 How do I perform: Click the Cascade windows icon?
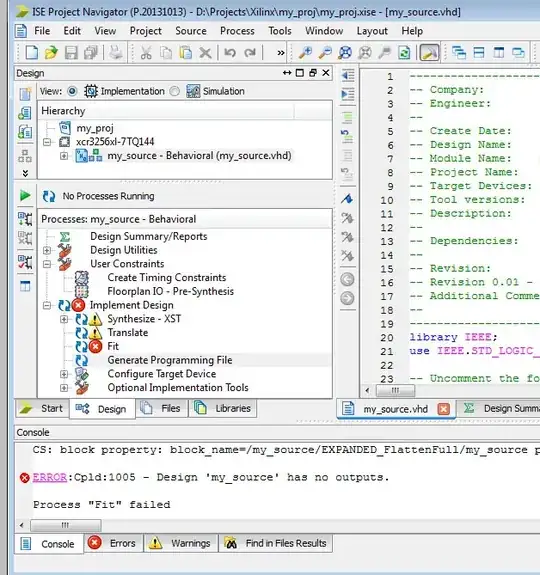coord(459,53)
